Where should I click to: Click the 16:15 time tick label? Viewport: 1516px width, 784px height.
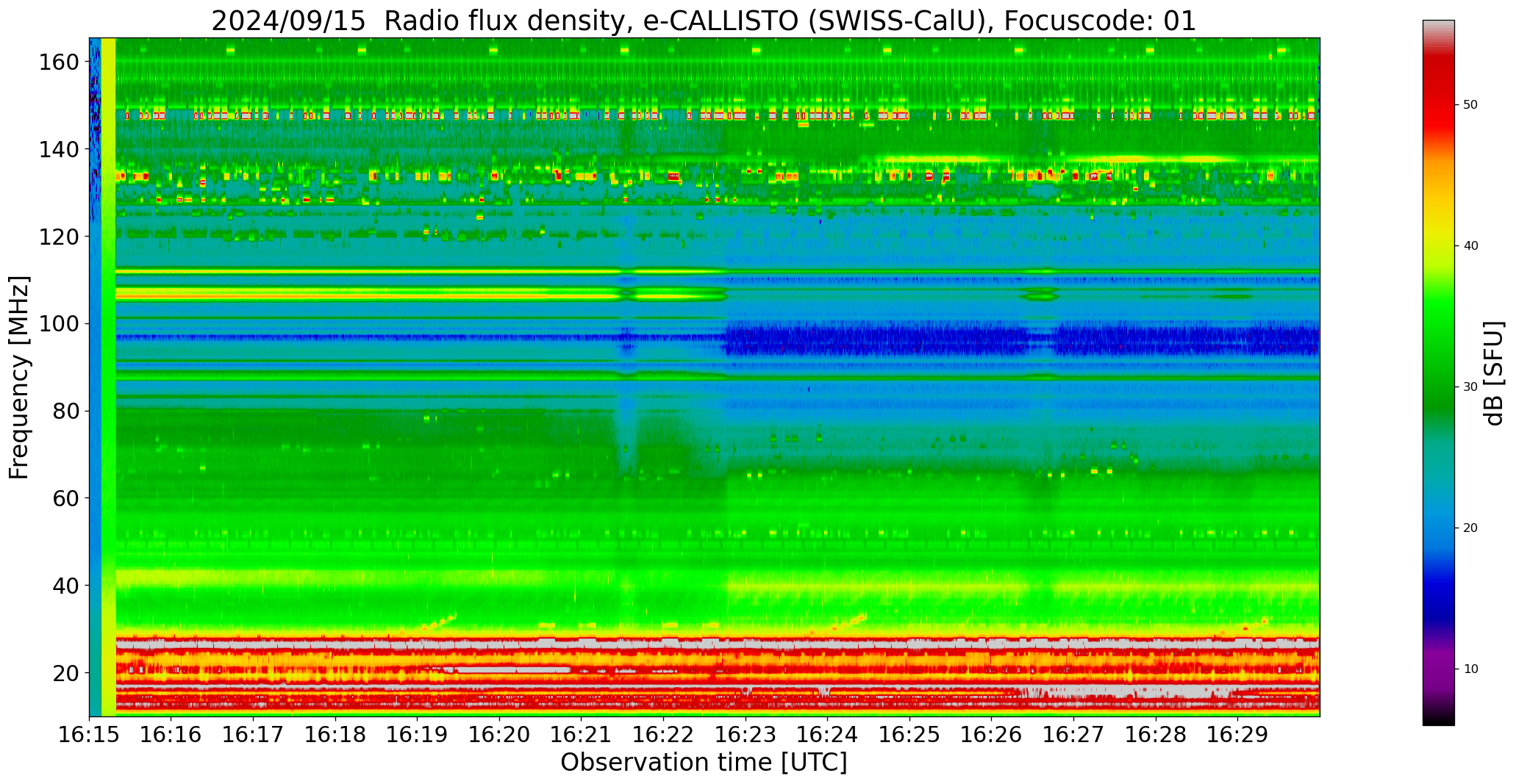point(89,735)
